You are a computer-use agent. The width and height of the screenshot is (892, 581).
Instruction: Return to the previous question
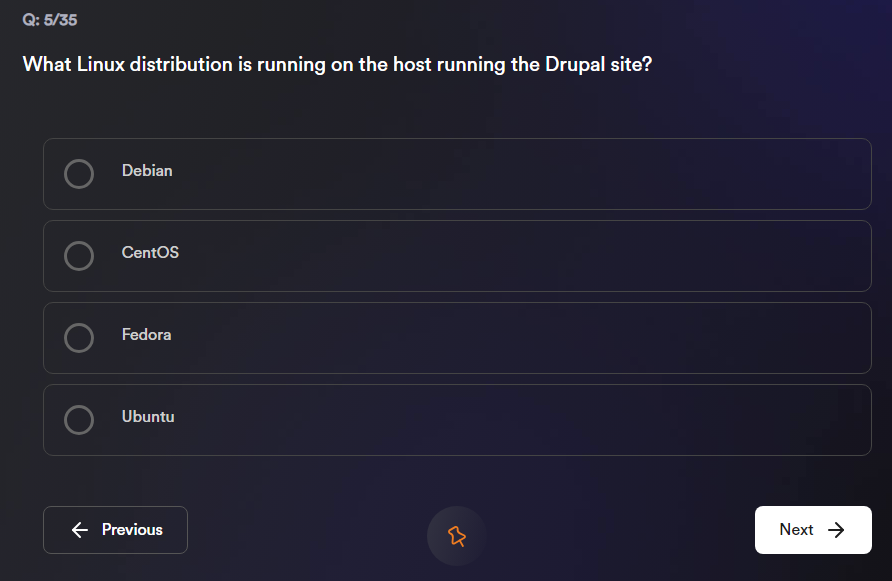point(115,530)
